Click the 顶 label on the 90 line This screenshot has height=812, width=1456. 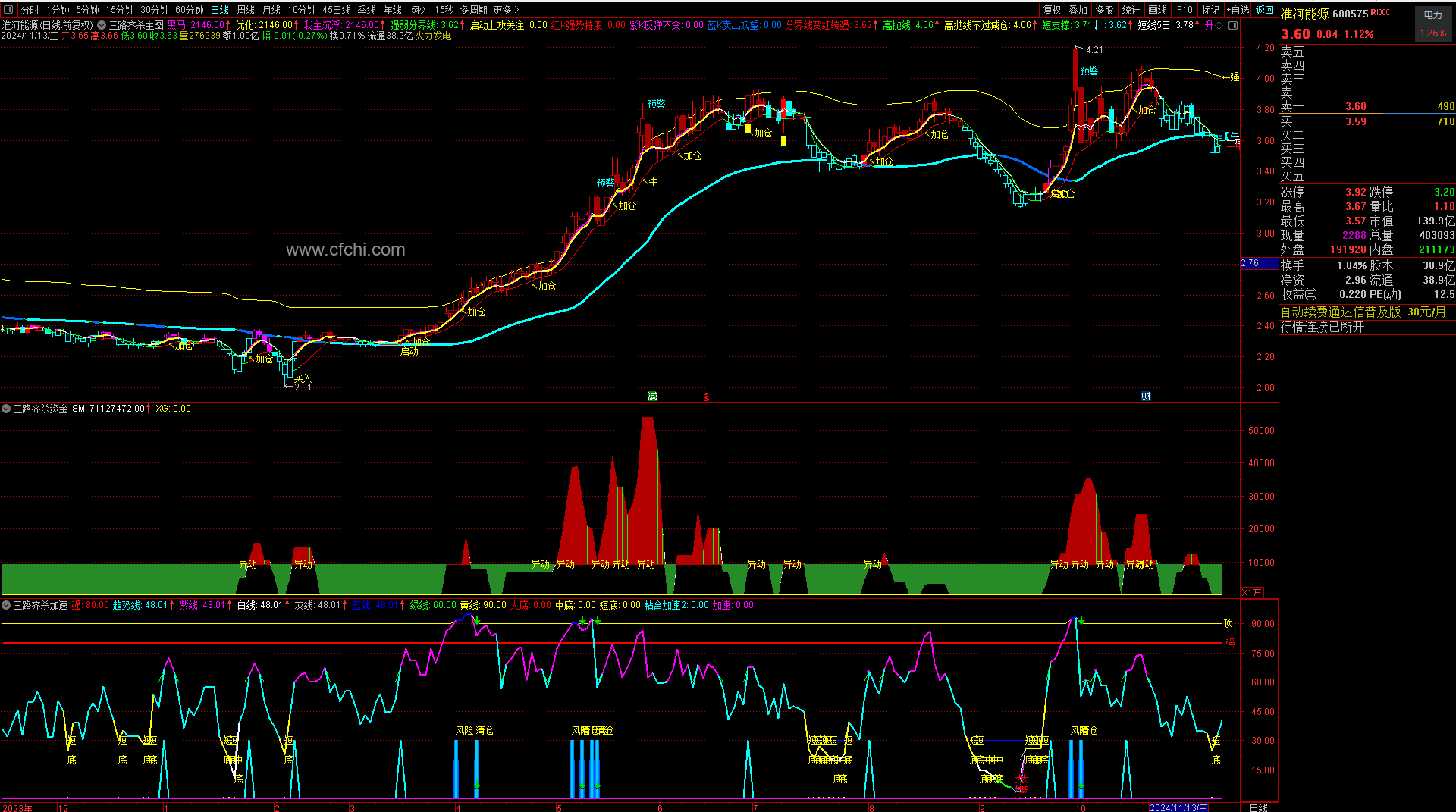(x=1228, y=623)
